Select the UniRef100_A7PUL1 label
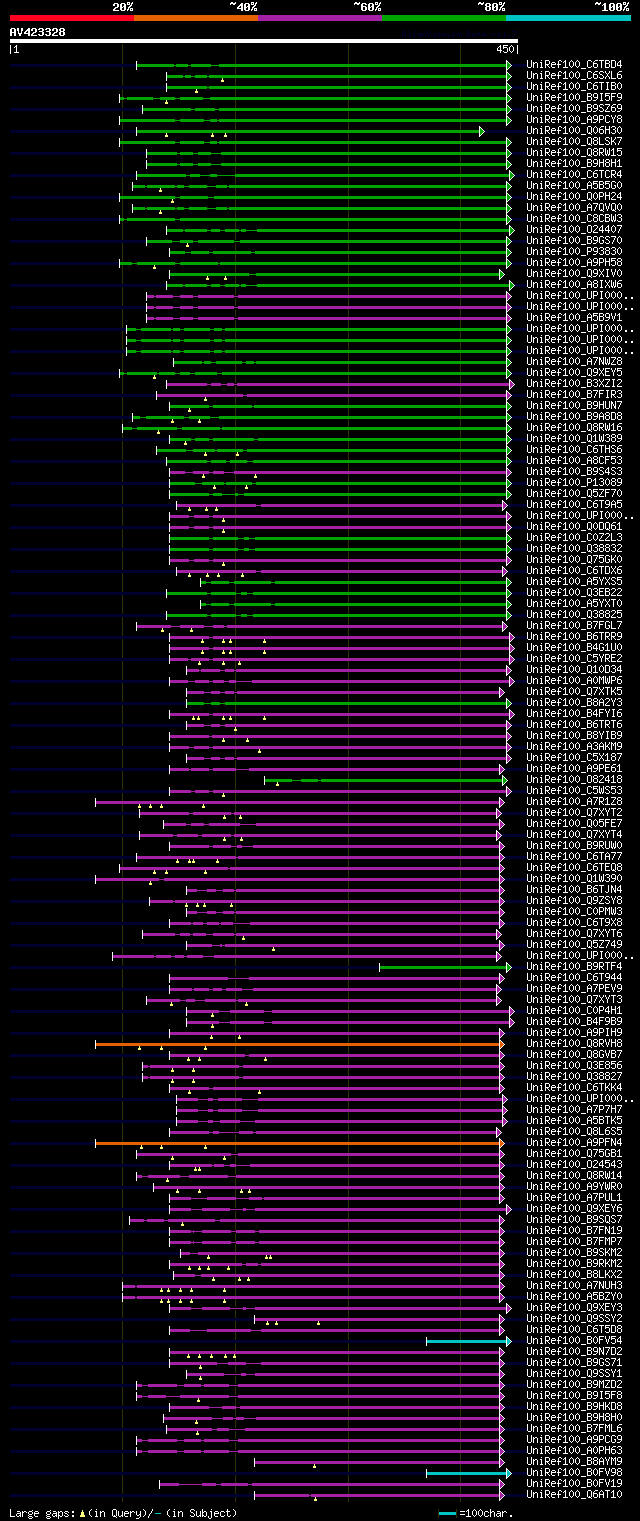The height and width of the screenshot is (1521, 640). [x=574, y=1197]
